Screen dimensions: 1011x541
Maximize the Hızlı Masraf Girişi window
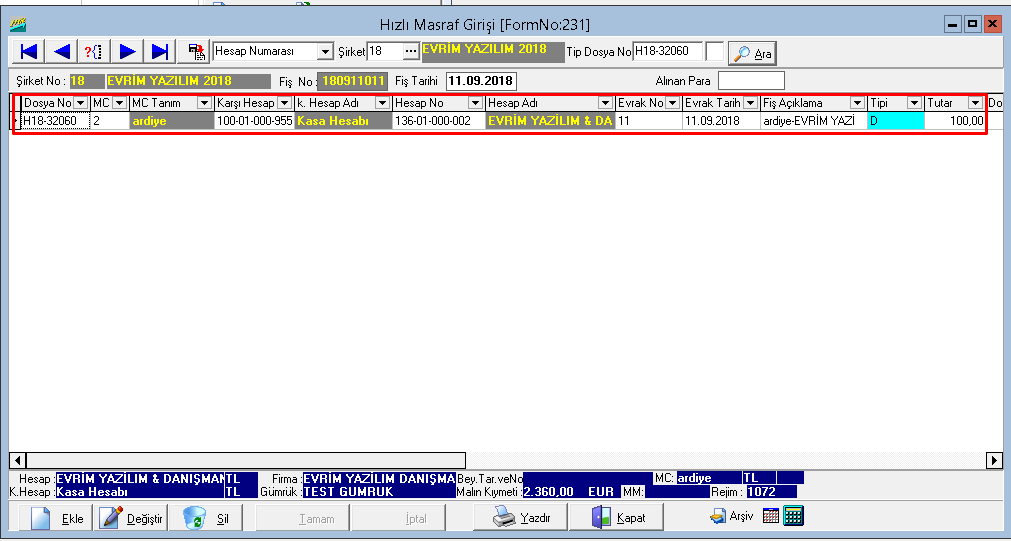pyautogui.click(x=973, y=25)
